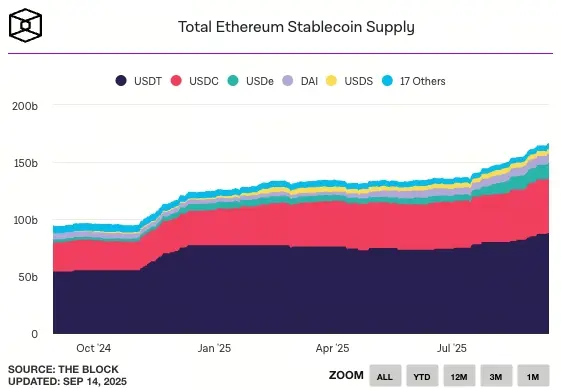Switch zoom to 1M
This screenshot has width=561, height=390.
point(533,376)
